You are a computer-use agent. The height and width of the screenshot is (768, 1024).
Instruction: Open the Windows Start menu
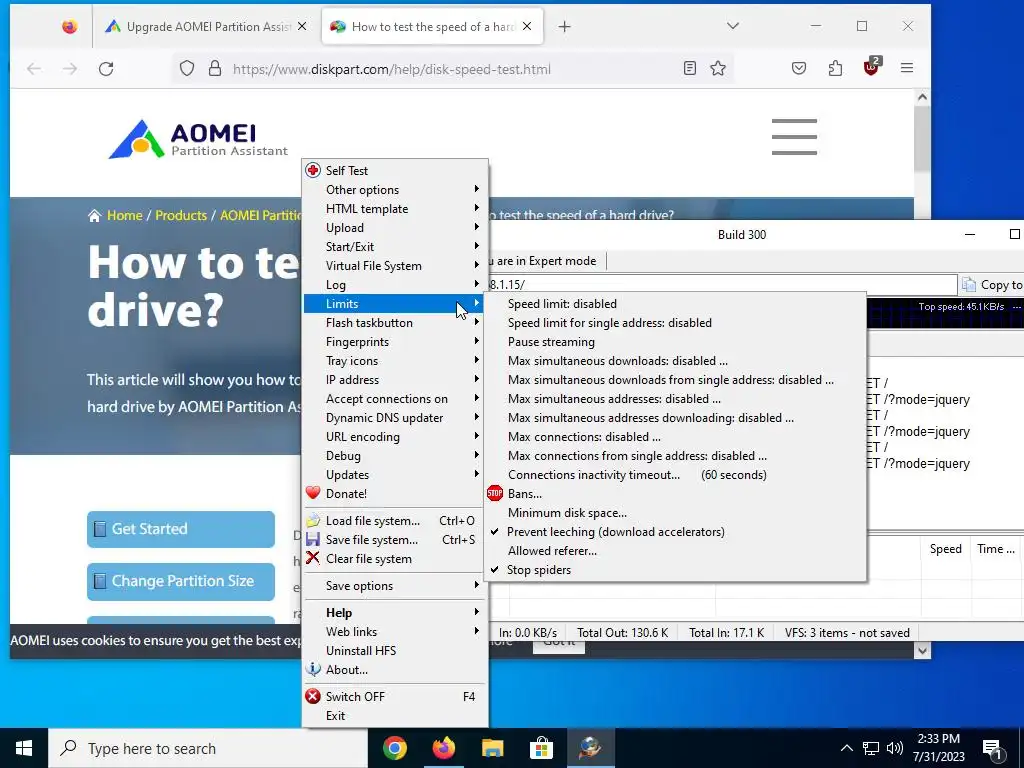24,748
